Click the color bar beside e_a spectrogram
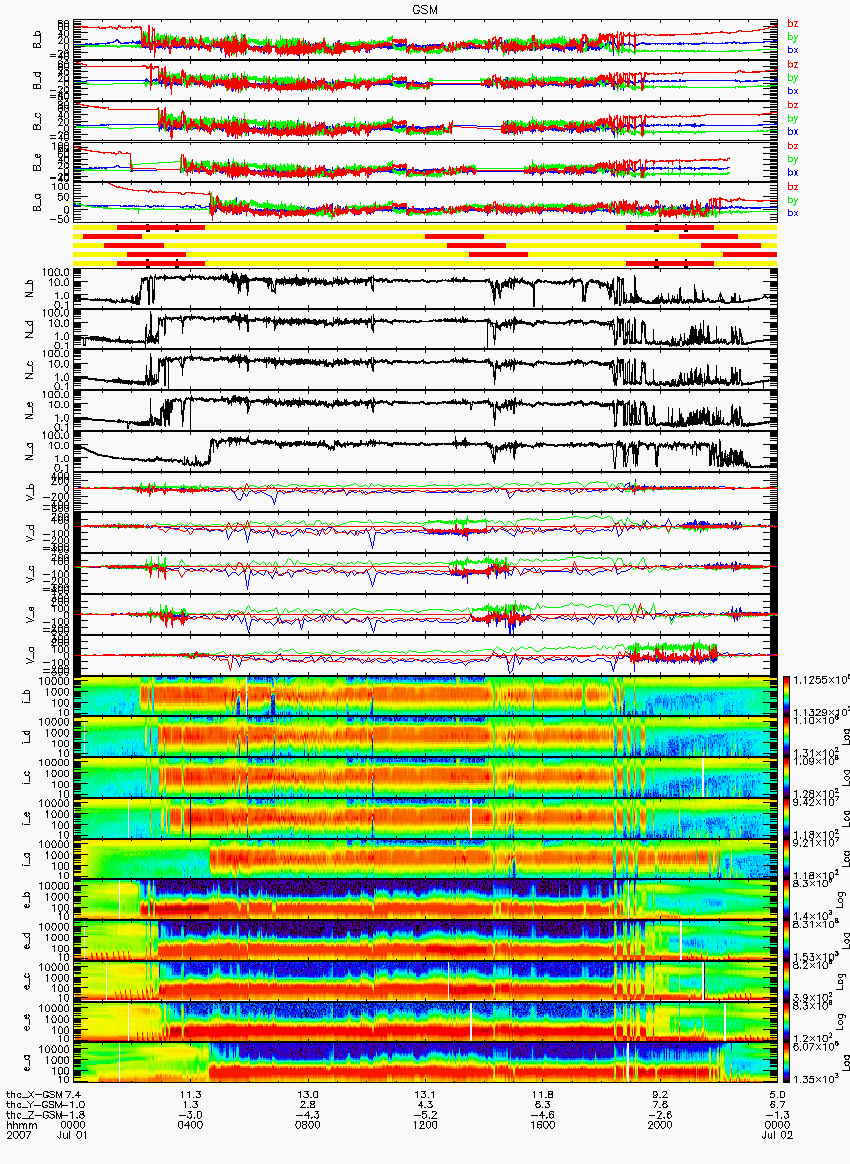The image size is (850, 1164). point(787,1062)
